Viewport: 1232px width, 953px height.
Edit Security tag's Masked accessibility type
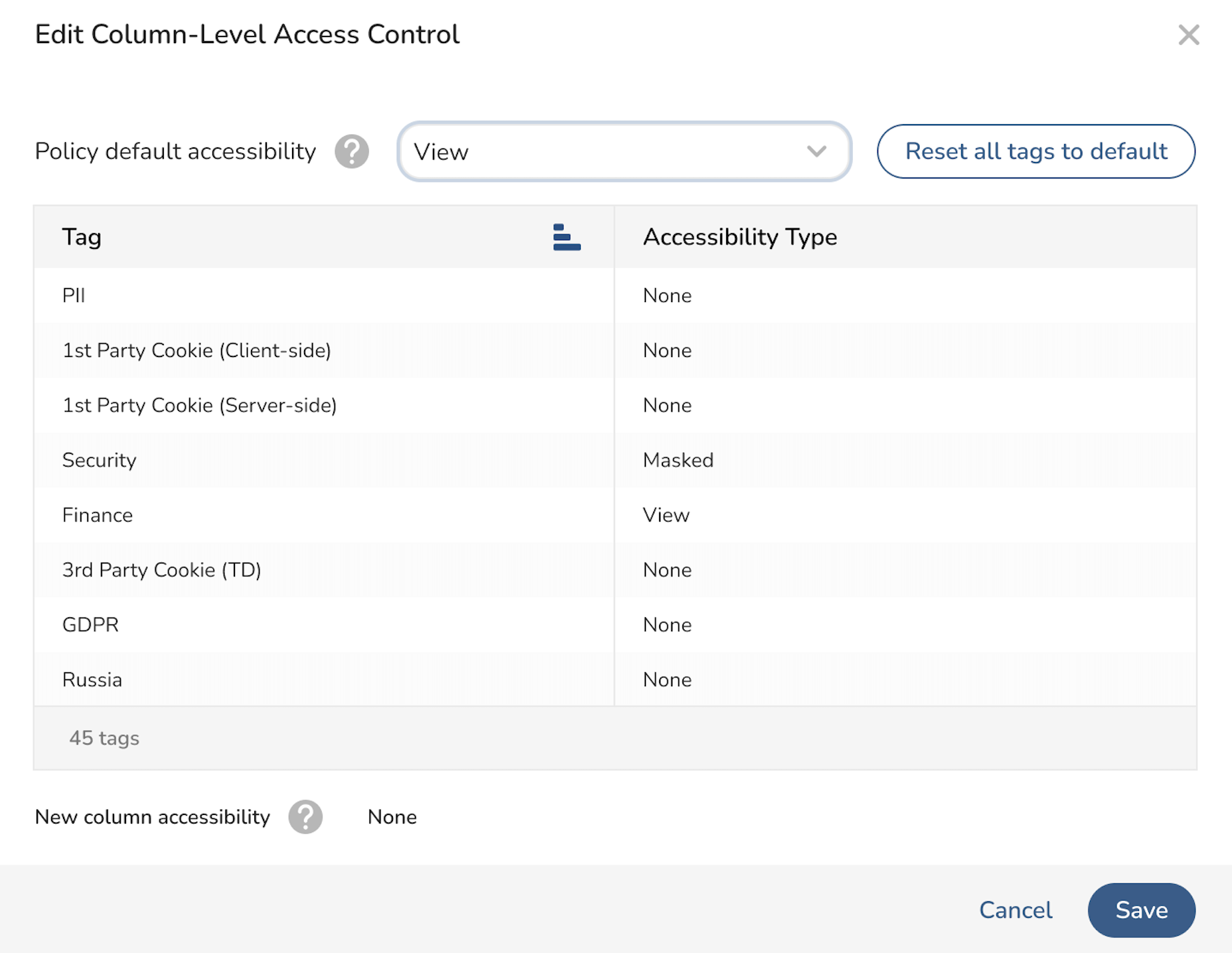[678, 461]
